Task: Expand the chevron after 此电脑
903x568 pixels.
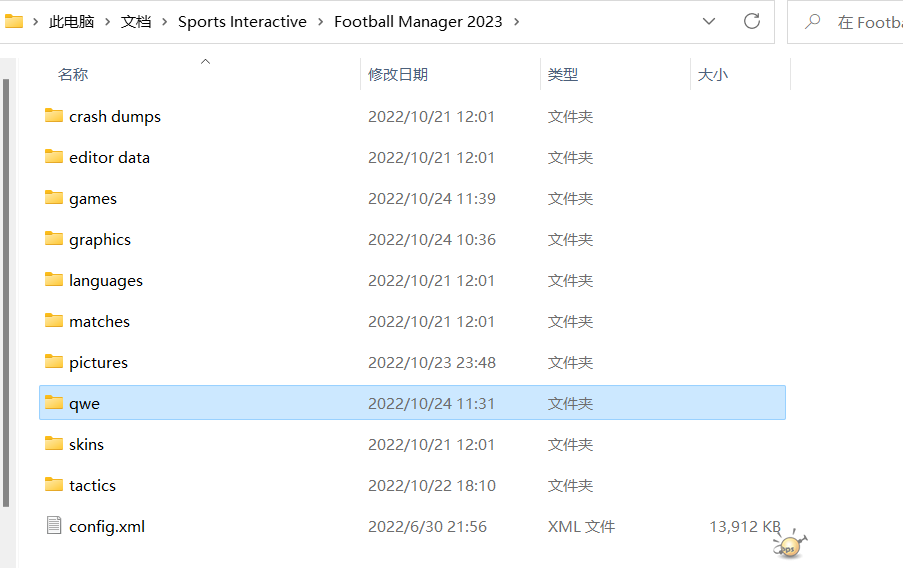Action: pyautogui.click(x=108, y=22)
